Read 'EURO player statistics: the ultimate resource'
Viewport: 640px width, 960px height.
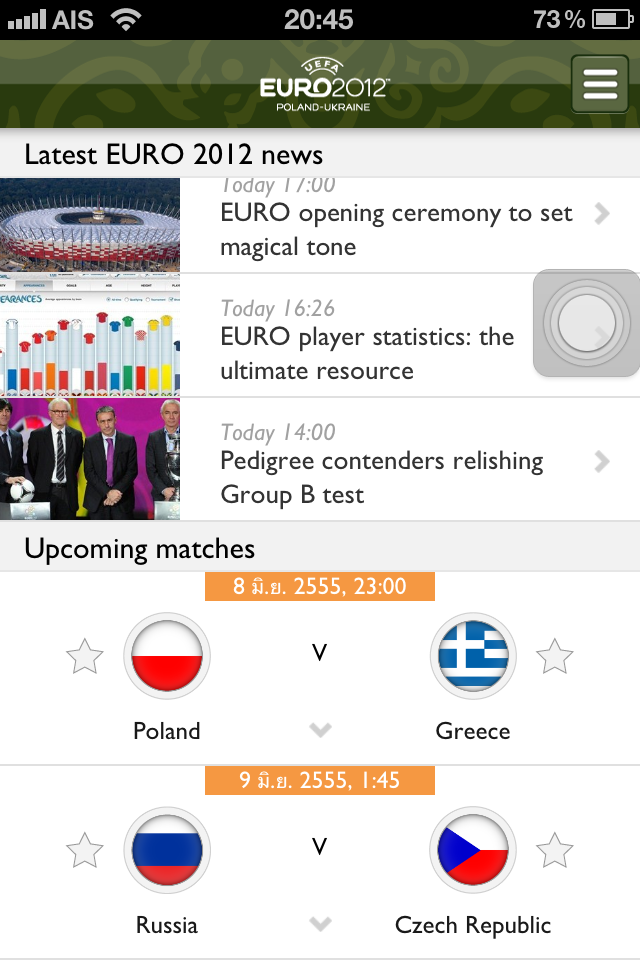pyautogui.click(x=367, y=353)
